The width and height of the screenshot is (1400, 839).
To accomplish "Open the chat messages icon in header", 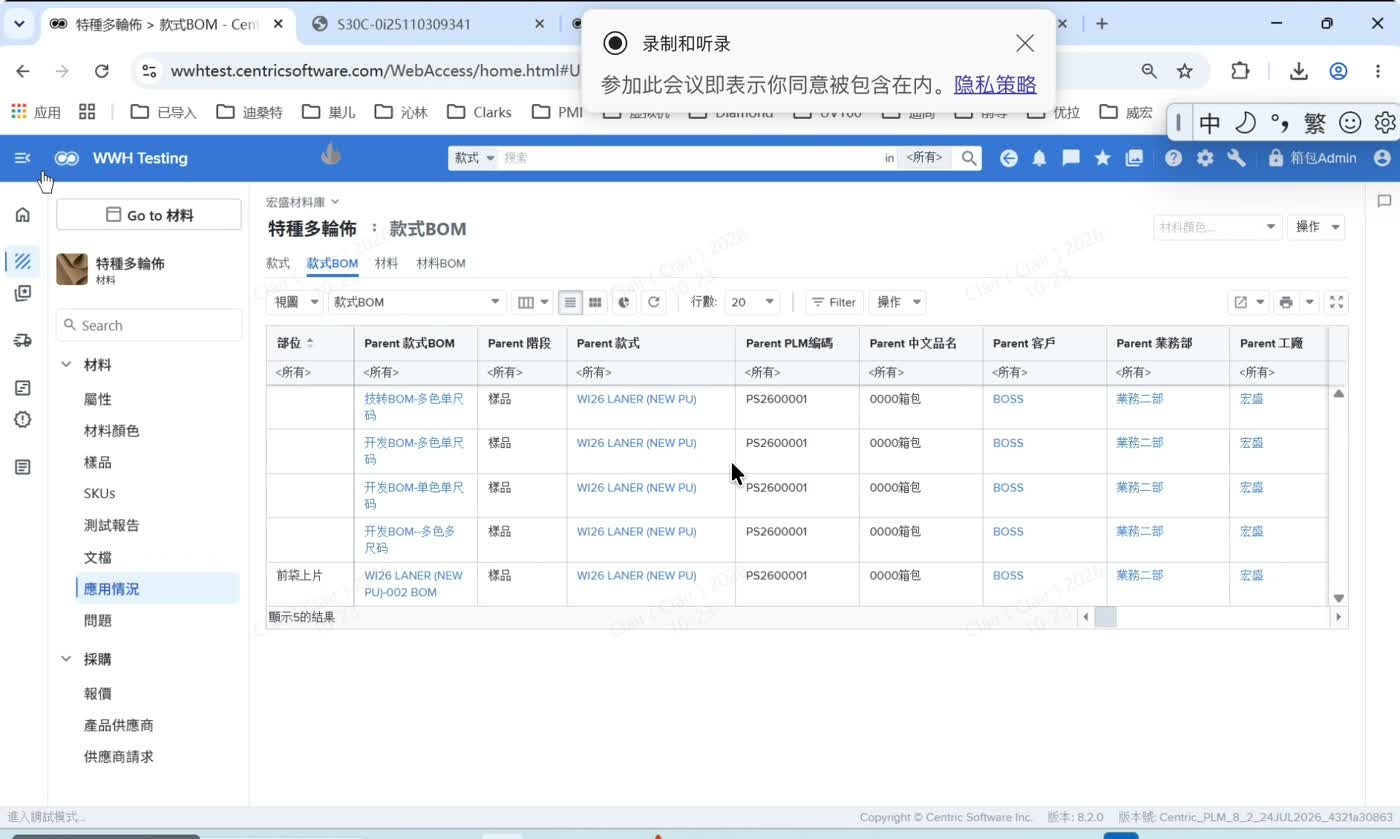I will pos(1071,158).
